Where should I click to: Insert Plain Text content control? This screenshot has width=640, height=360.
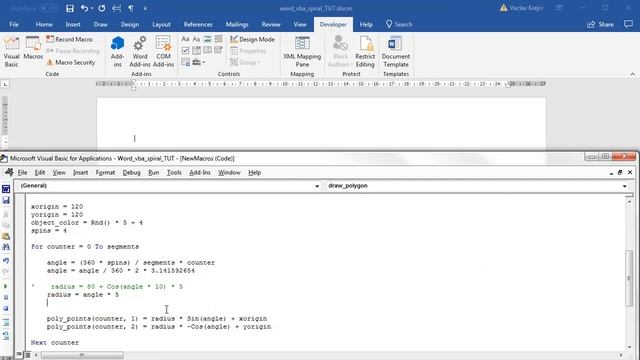(x=196, y=39)
